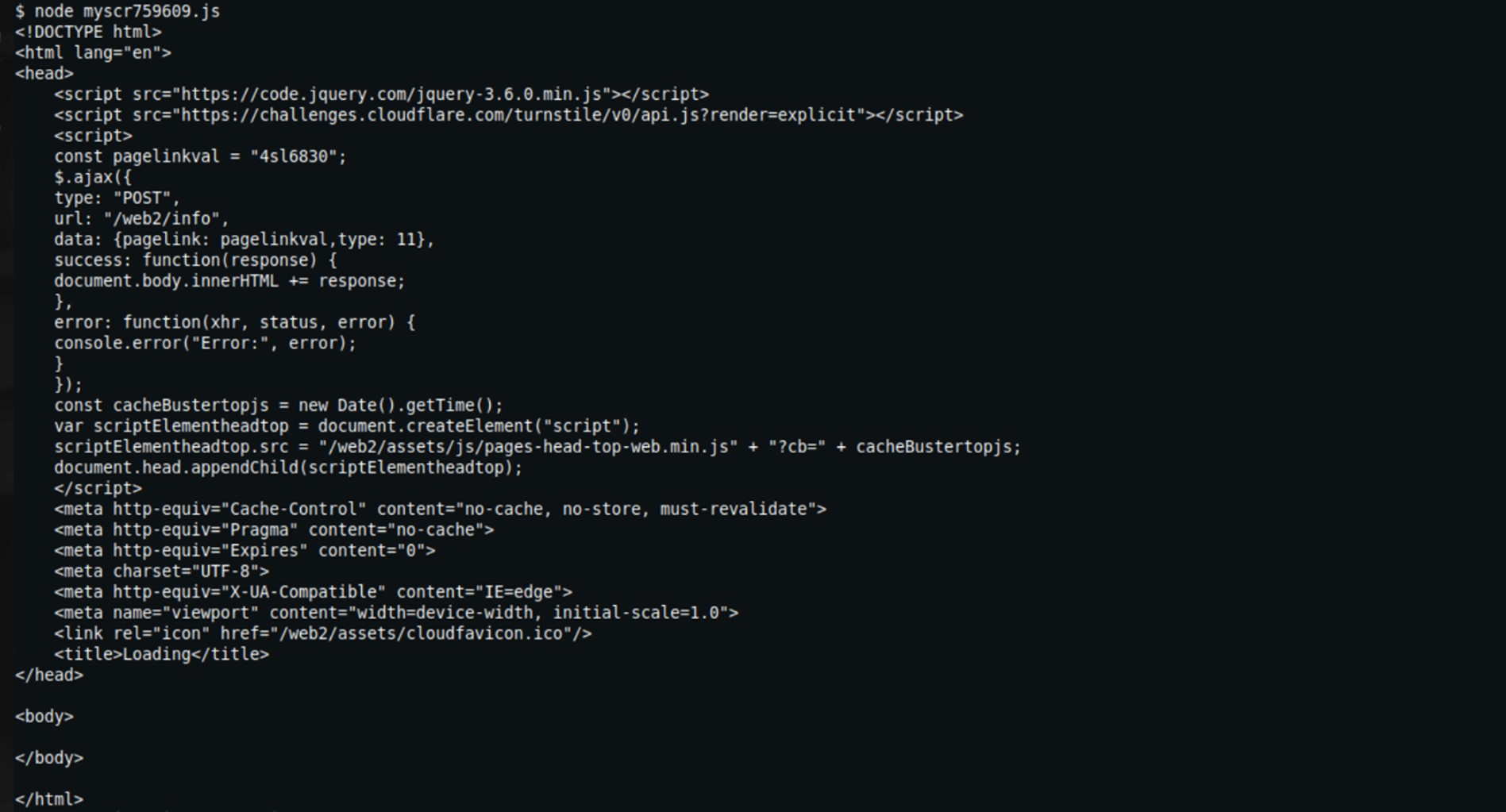Click the viewport meta tag line
This screenshot has height=812, width=1506.
pos(395,613)
